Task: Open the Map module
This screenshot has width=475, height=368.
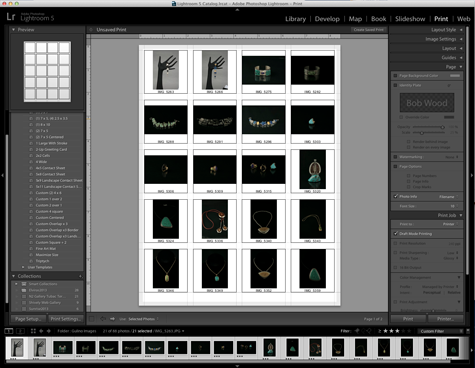Action: [355, 19]
